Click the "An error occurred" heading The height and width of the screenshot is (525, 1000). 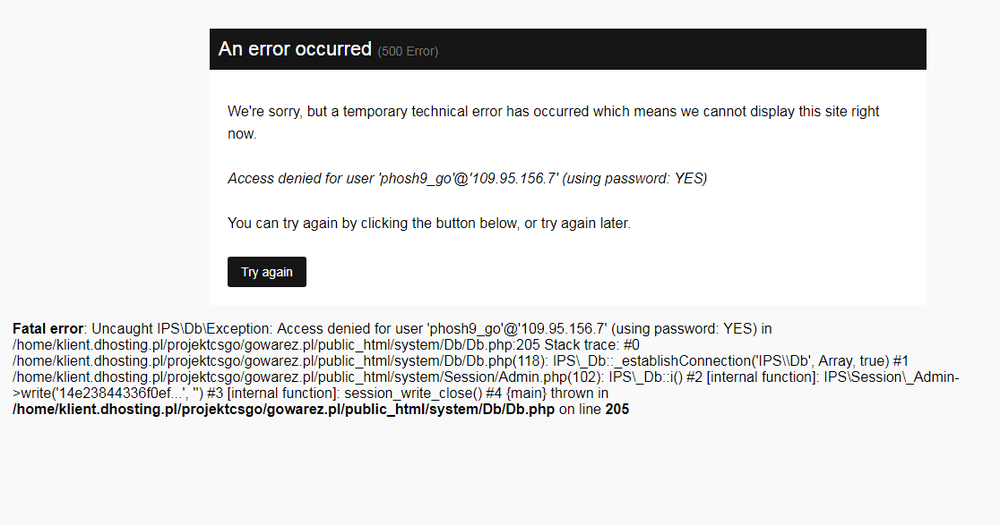294,49
